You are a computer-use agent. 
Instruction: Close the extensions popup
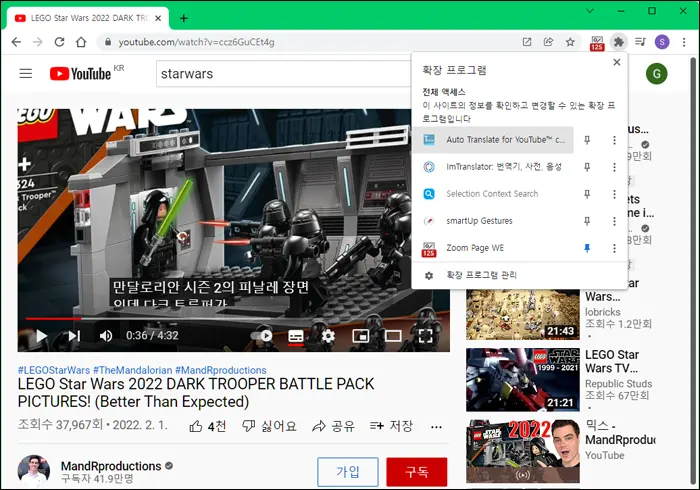[617, 62]
